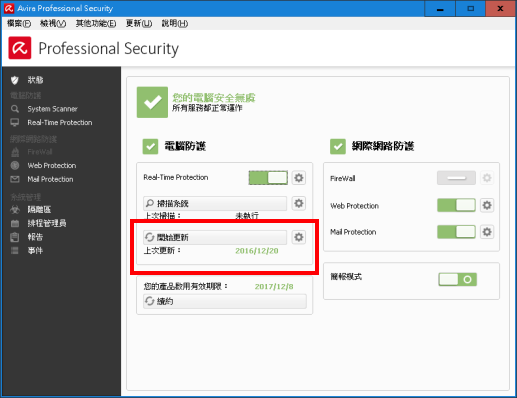Click the Web Protection globe icon

(15, 165)
